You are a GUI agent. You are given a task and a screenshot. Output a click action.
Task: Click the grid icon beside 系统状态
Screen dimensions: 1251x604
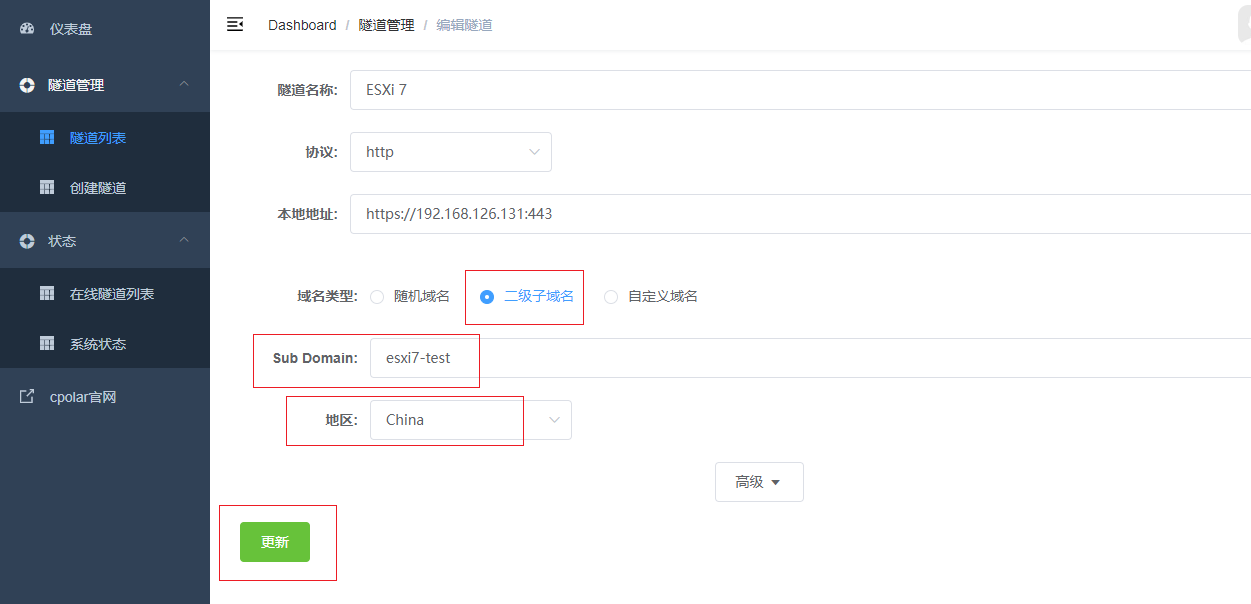click(47, 344)
